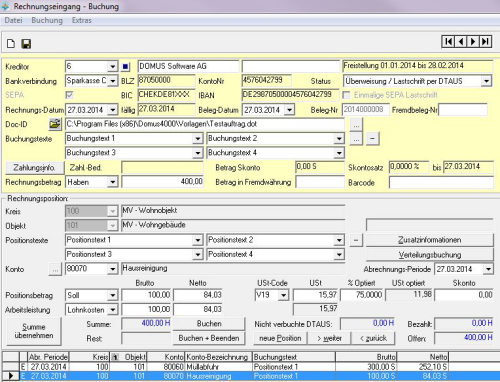The width and height of the screenshot is (500, 382).
Task: Click the Skonto 0,00 field
Action: pos(464,295)
